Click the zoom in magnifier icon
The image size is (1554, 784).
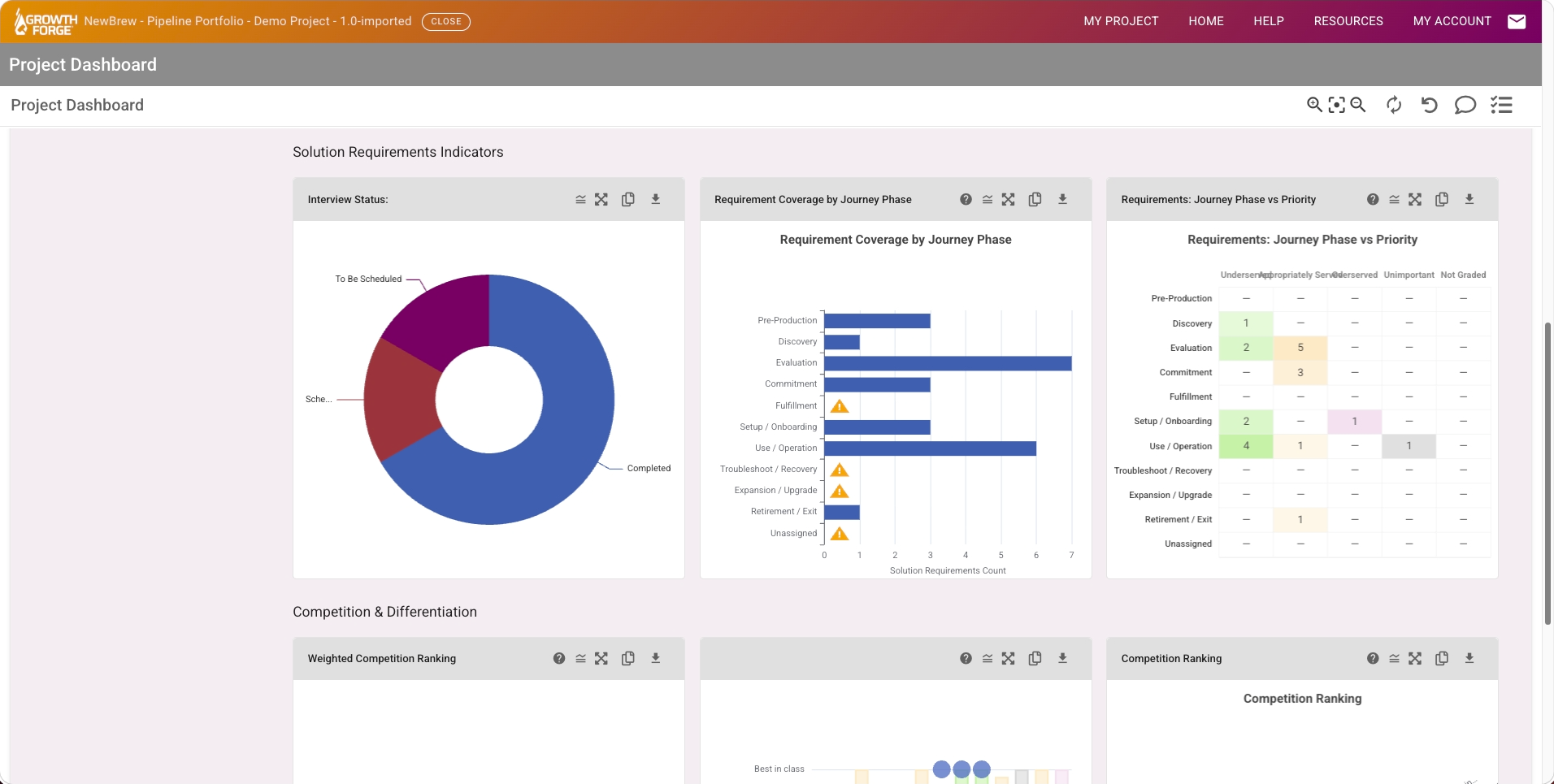1314,105
